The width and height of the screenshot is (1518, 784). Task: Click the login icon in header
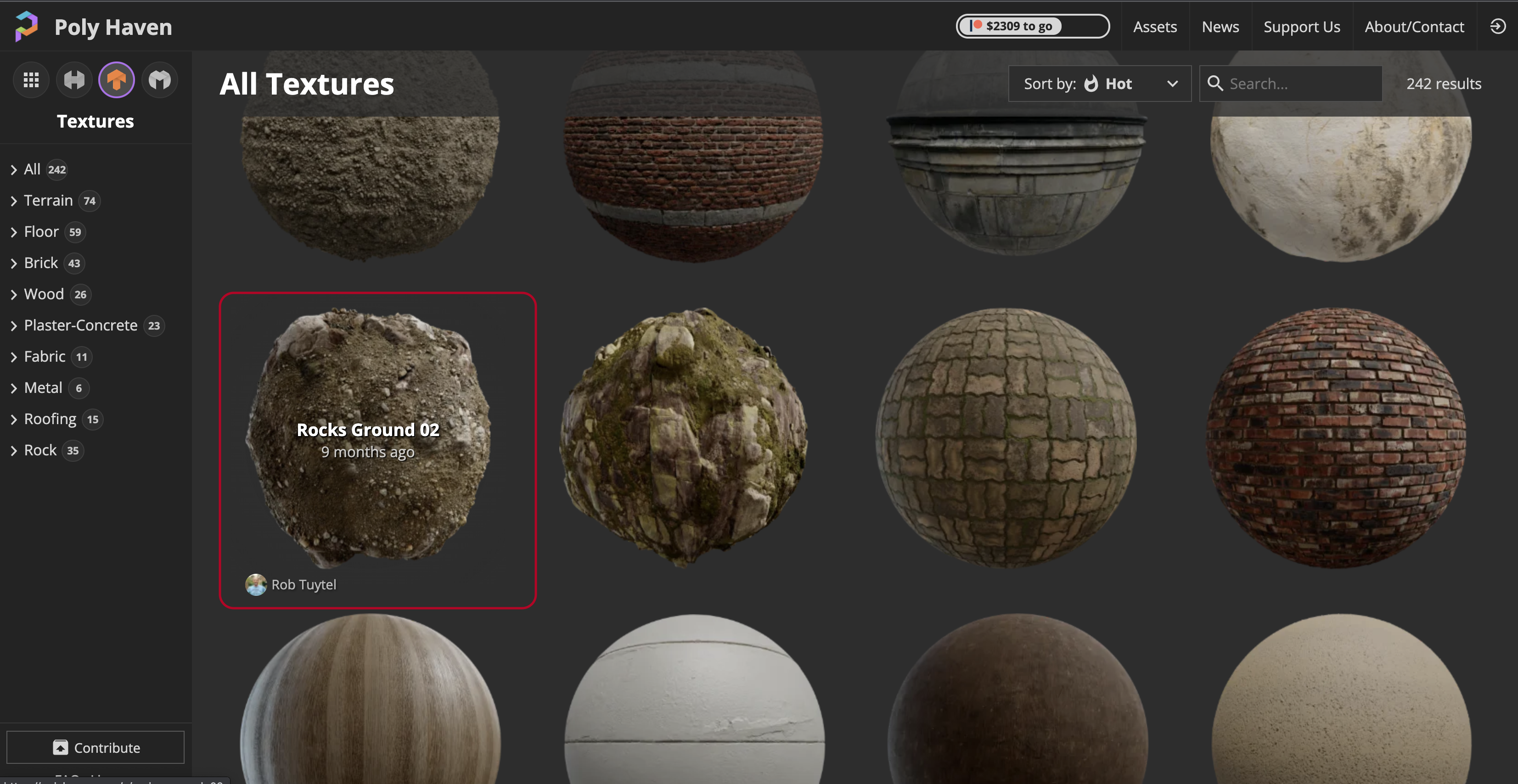[1497, 27]
